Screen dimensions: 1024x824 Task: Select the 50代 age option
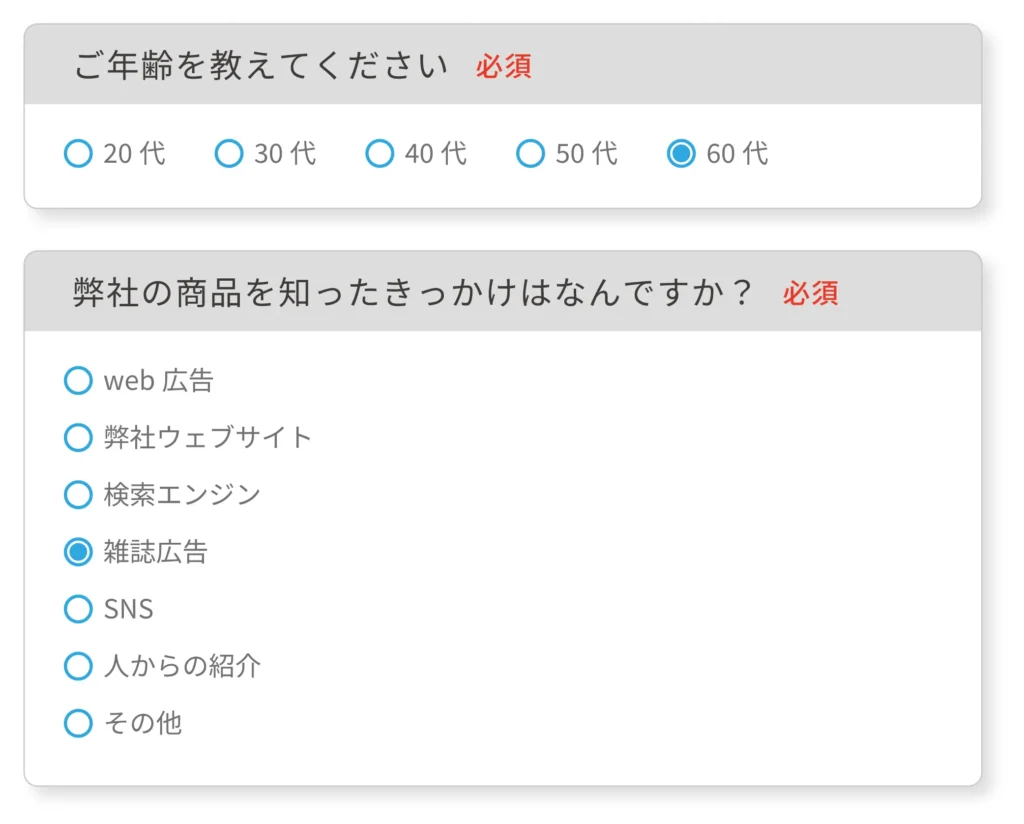[x=530, y=154]
